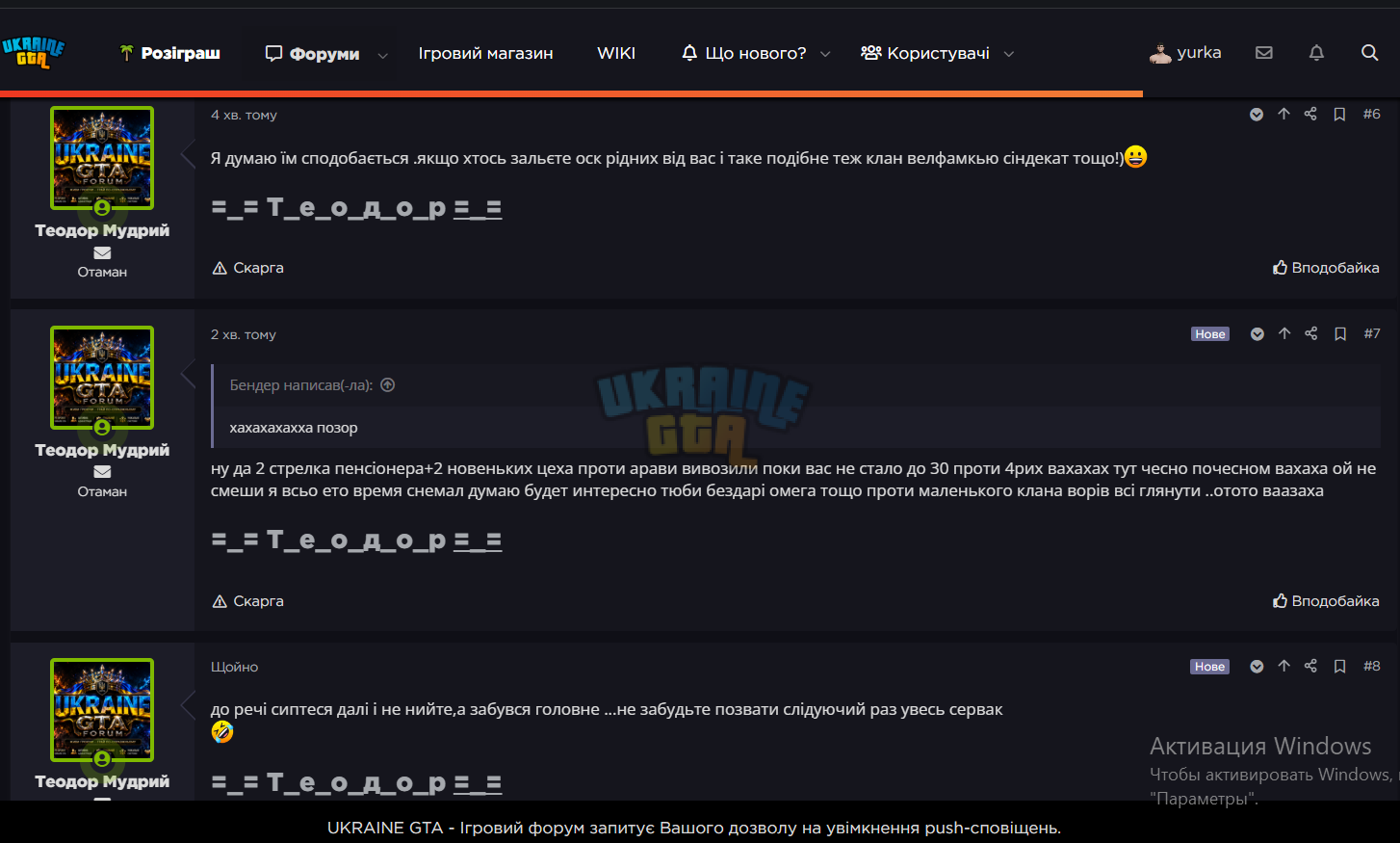Viewport: 1400px width, 843px height.
Task: Click the Нове badge on post #8
Action: click(1210, 667)
